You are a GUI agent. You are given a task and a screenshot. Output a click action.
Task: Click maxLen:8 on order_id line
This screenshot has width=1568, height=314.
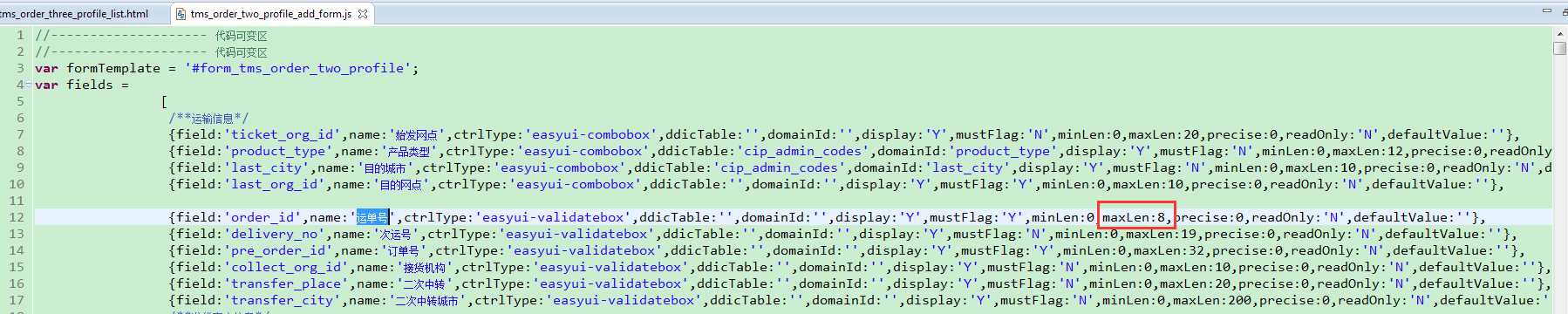coord(1134,217)
